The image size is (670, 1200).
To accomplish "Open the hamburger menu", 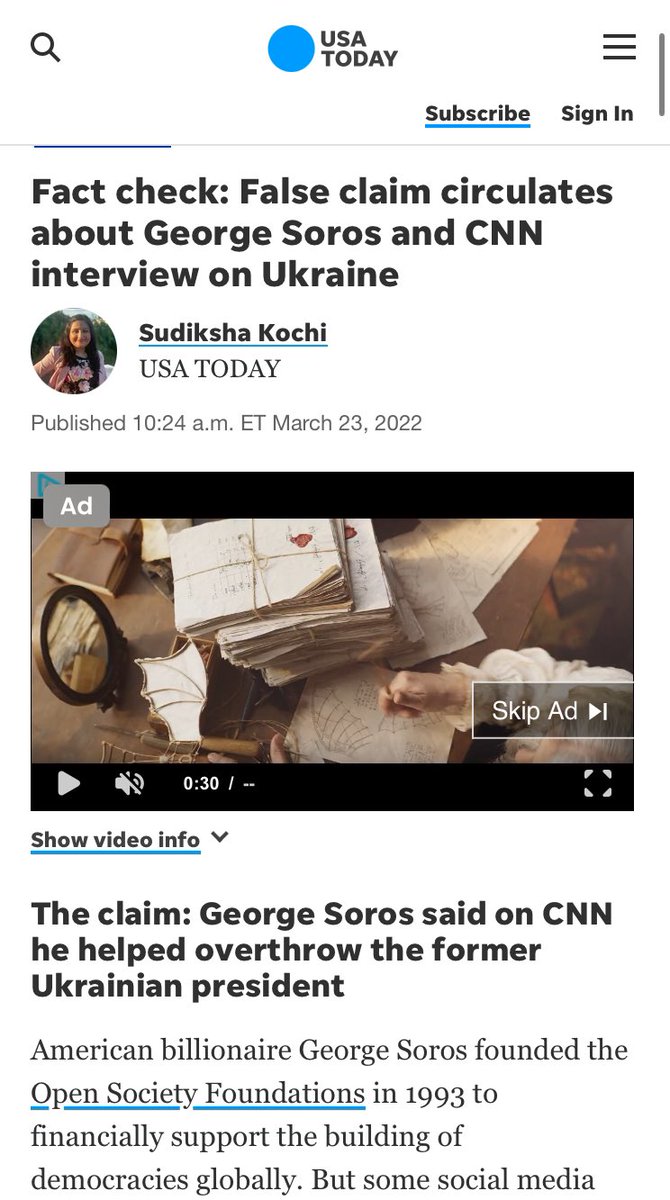I will pyautogui.click(x=619, y=46).
